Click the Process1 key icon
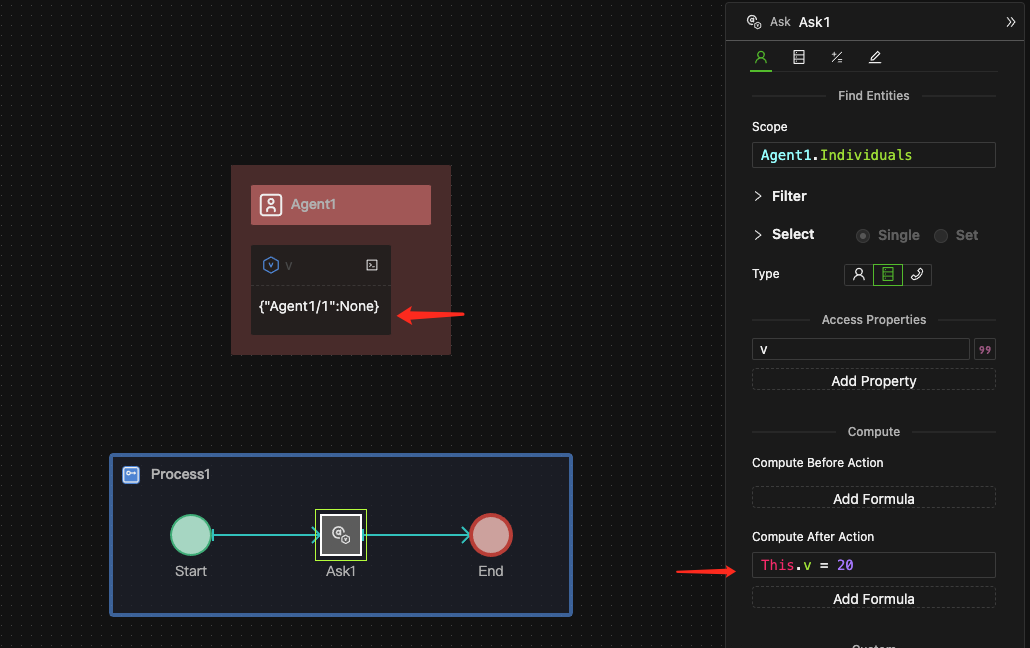This screenshot has height=648, width=1030. (x=131, y=474)
